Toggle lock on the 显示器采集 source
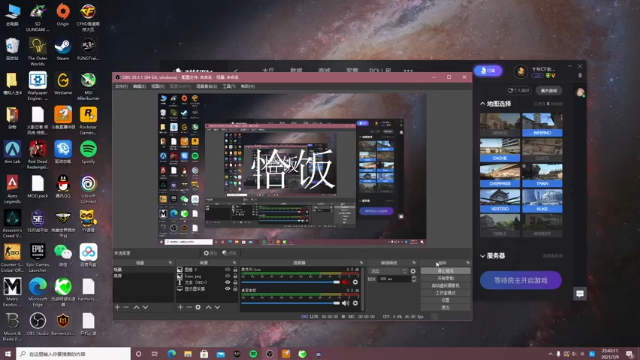The height and width of the screenshot is (360, 640). [235, 289]
